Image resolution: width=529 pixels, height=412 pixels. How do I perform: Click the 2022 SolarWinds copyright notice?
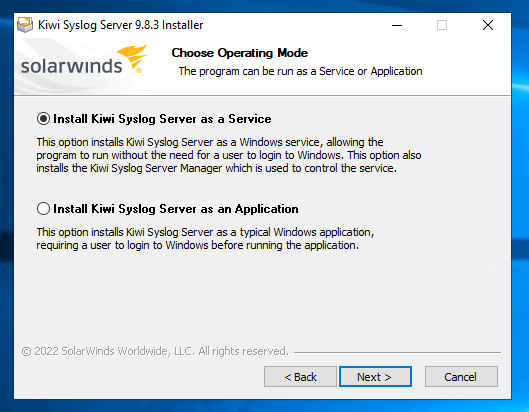(155, 351)
